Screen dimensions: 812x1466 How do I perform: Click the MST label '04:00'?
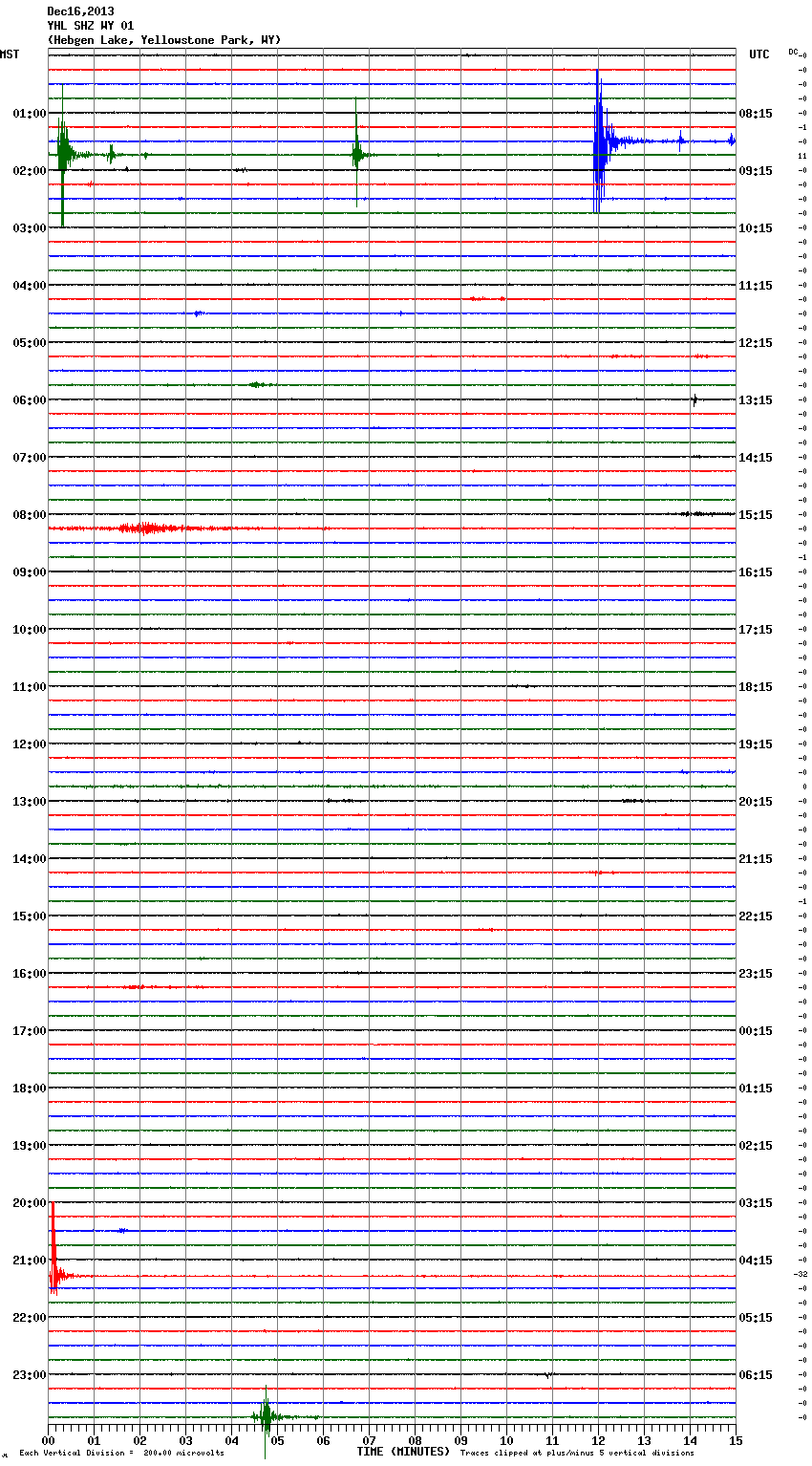tap(29, 286)
